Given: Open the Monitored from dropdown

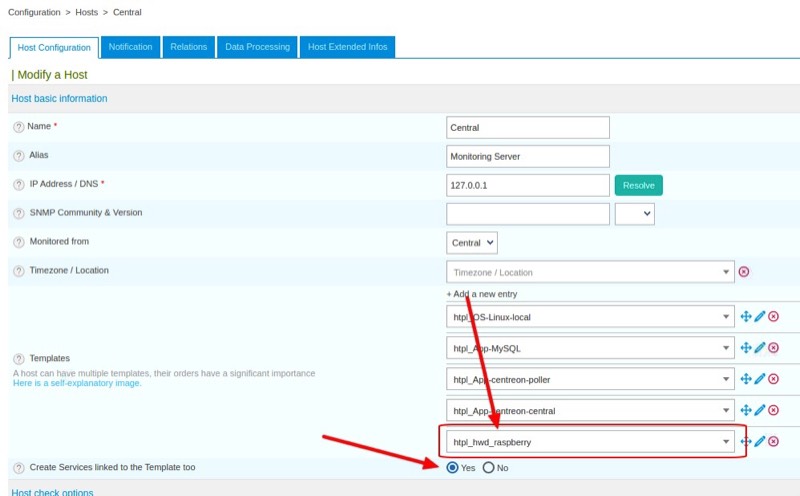Looking at the screenshot, I should pos(472,243).
